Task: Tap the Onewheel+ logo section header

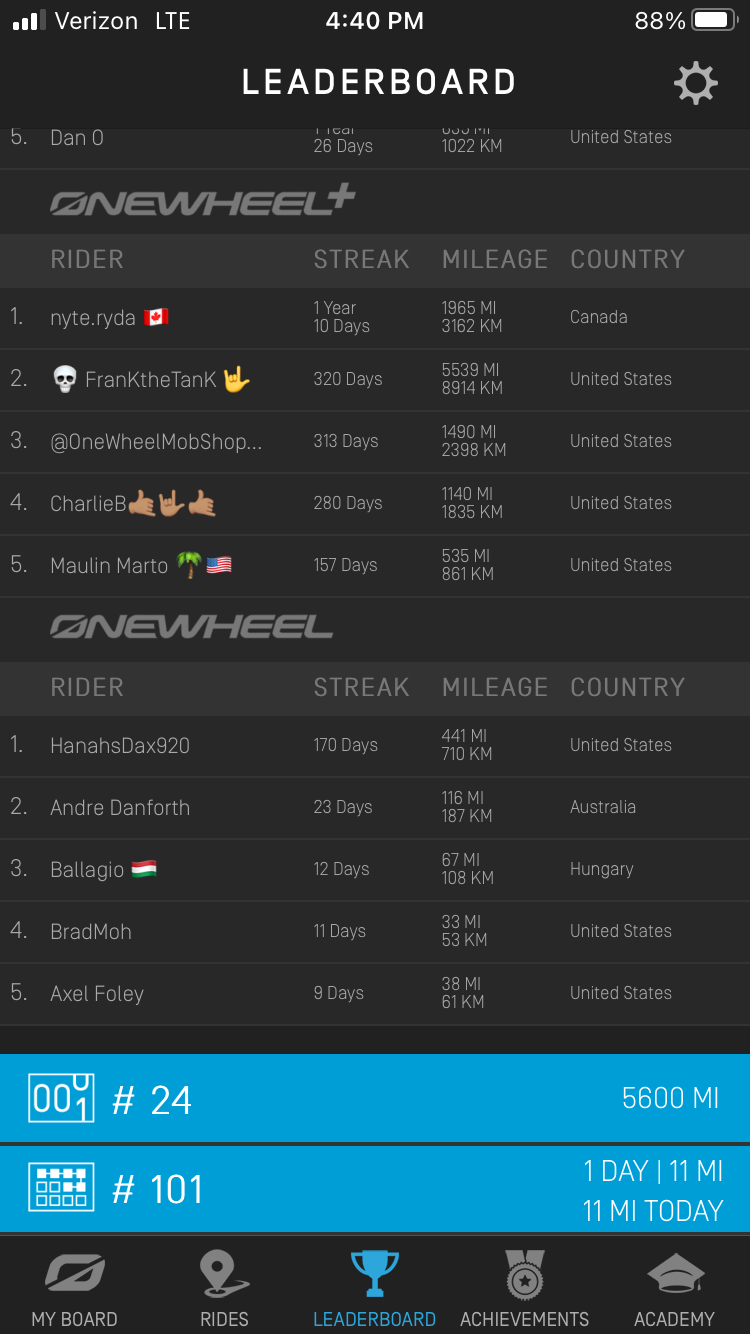Action: (203, 201)
